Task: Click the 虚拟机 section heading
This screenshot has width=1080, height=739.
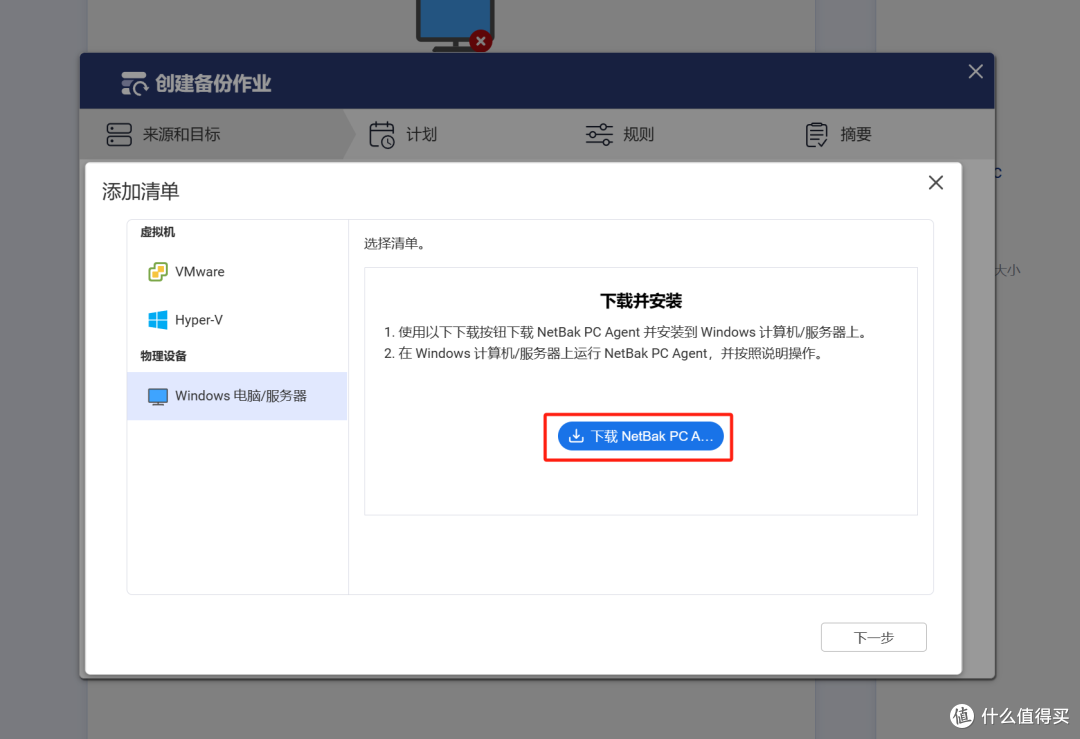Action: pyautogui.click(x=158, y=232)
